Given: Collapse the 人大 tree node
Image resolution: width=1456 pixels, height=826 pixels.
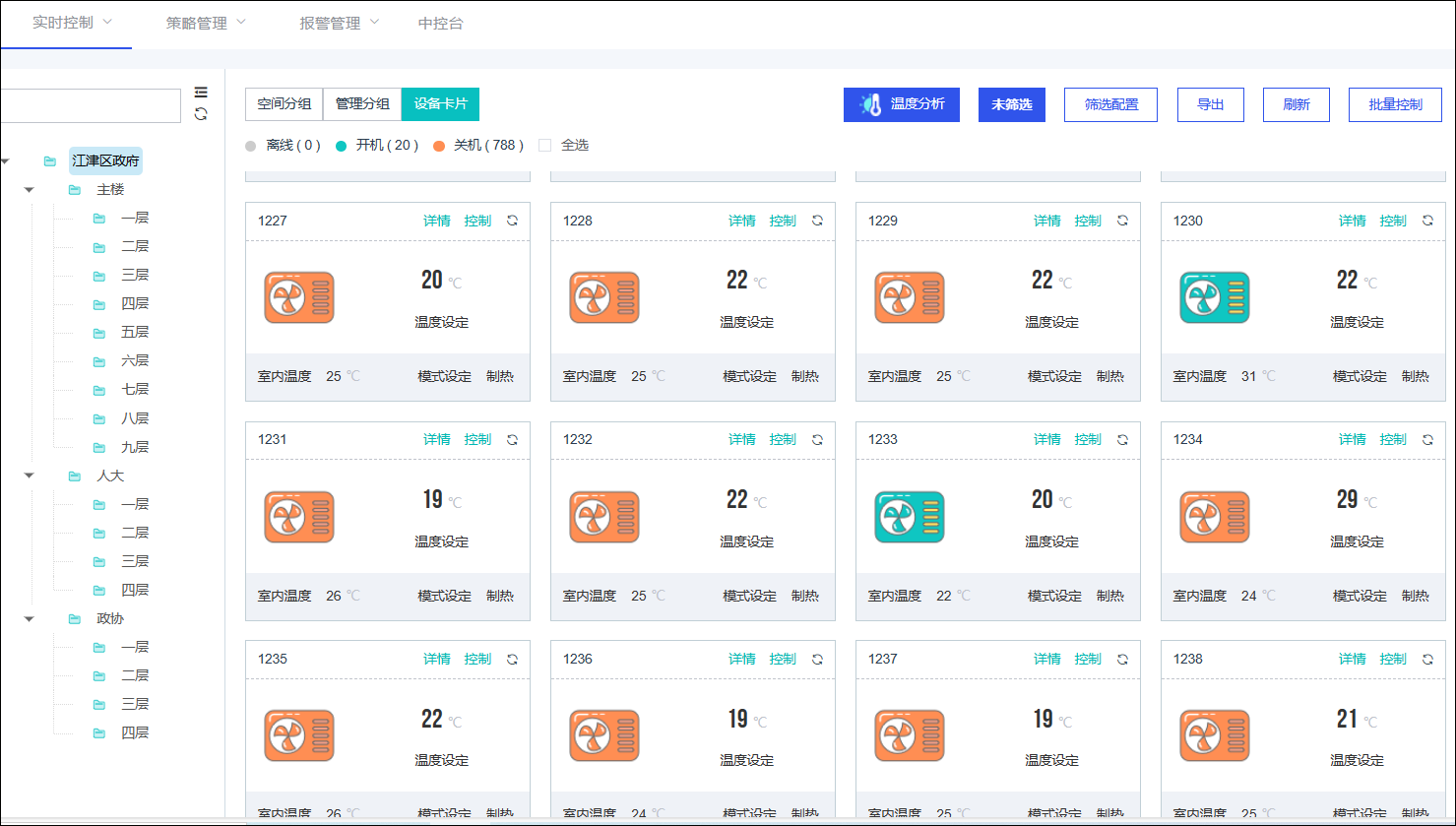Looking at the screenshot, I should pos(30,476).
